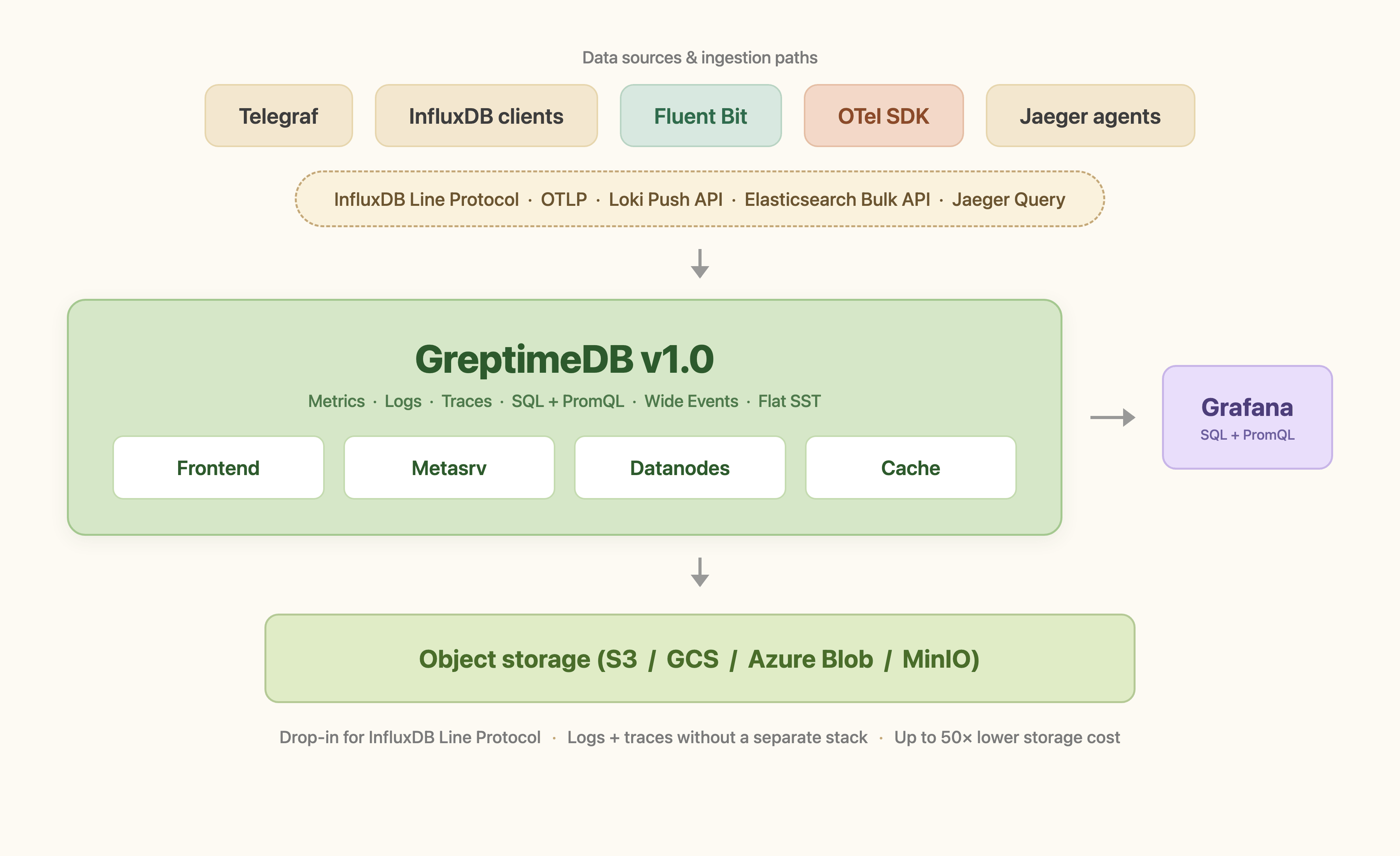Click the 'OTLP' protocol label
1400x856 pixels.
(x=563, y=200)
